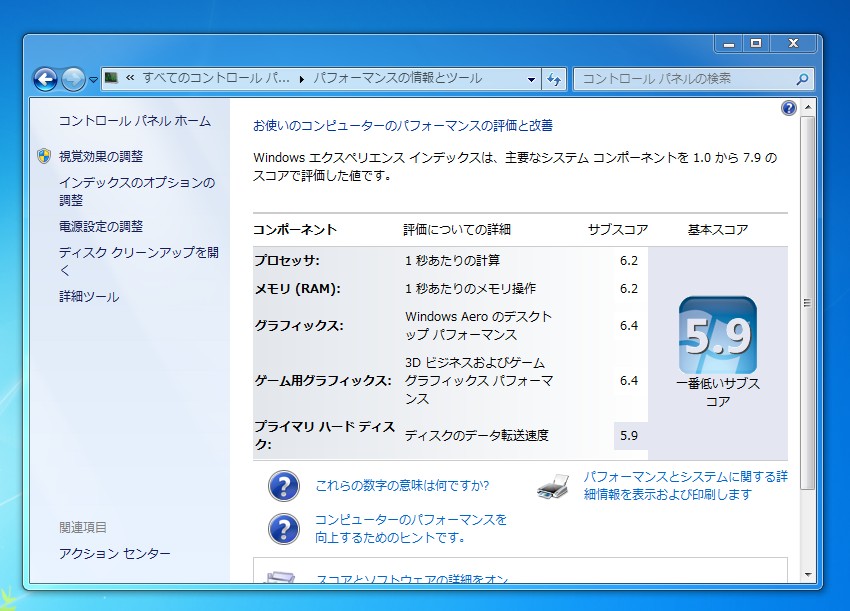Screen dimensions: 850x611
Task: Open パフォーマンスとシステムに関する詳細情報を表示および印刷 link
Action: (x=685, y=486)
